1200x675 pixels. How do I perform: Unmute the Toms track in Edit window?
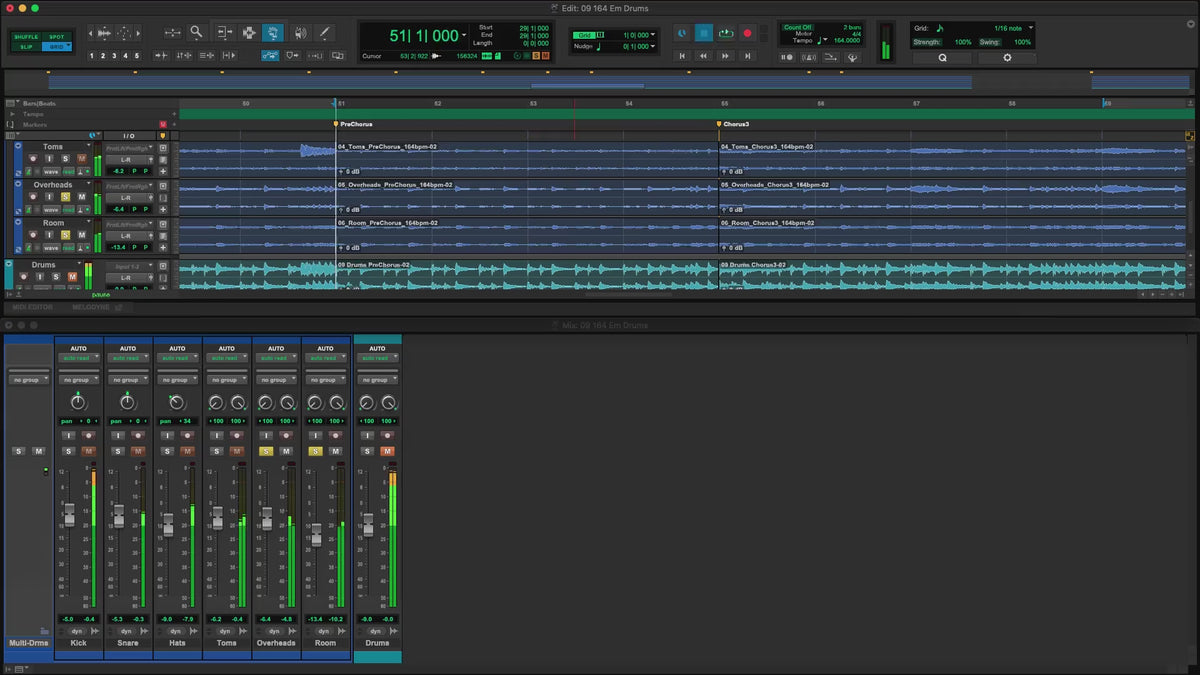click(x=81, y=159)
